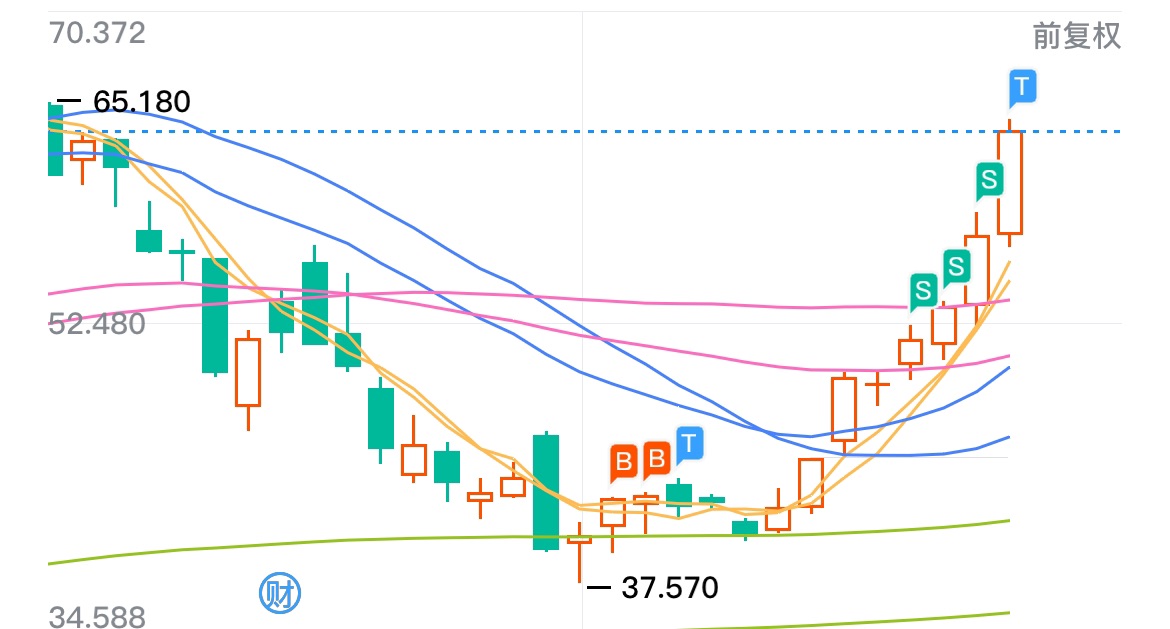Viewport: 1170px width, 629px height.
Task: Click the 52.480 axis price label
Action: point(97,324)
